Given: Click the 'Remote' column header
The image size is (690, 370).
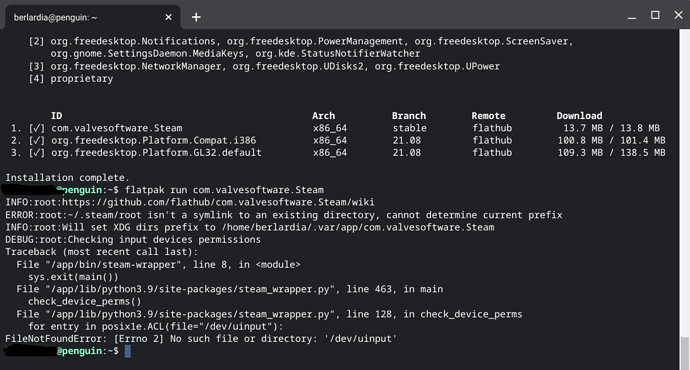Looking at the screenshot, I should [x=488, y=116].
